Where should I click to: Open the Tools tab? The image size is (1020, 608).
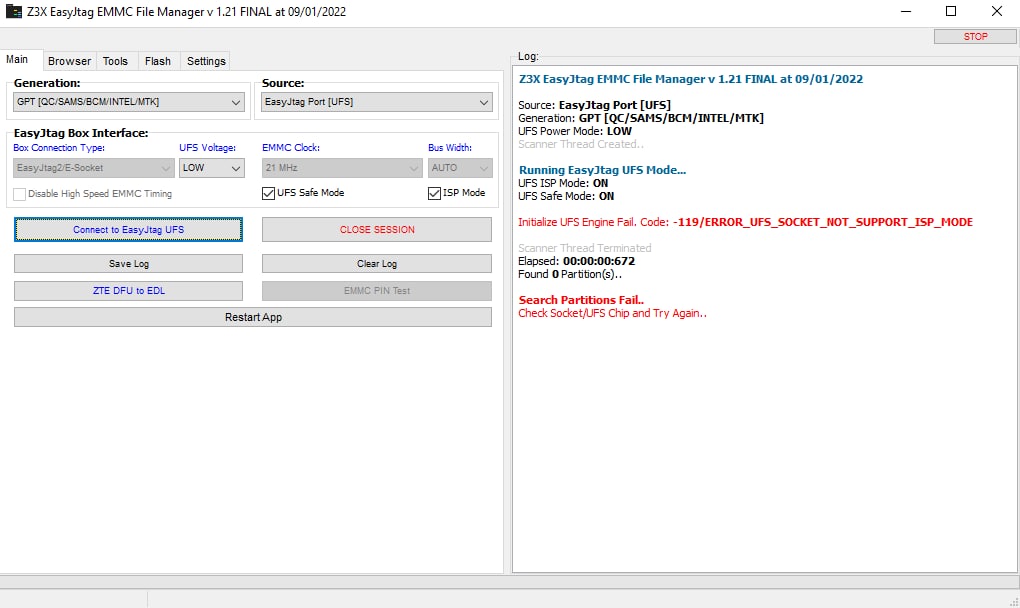(115, 61)
